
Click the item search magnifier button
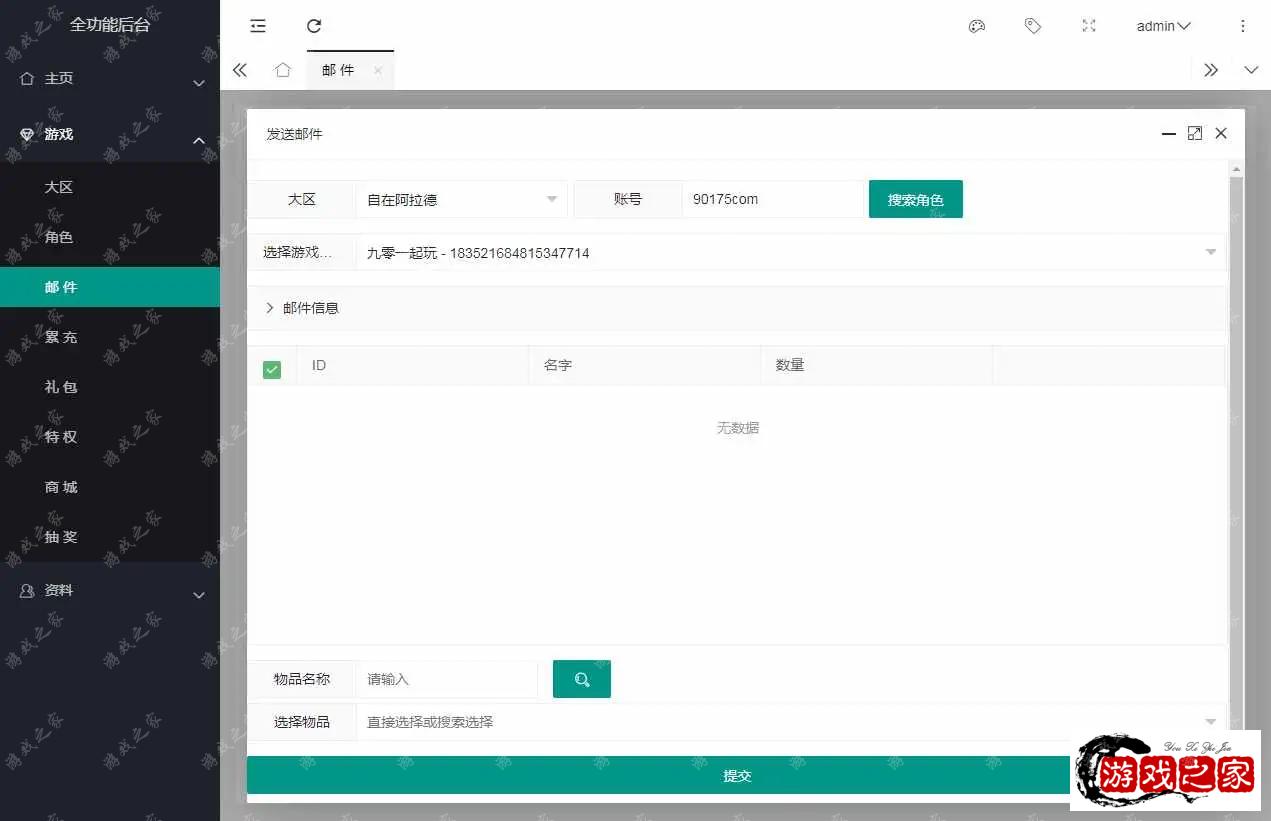[582, 679]
